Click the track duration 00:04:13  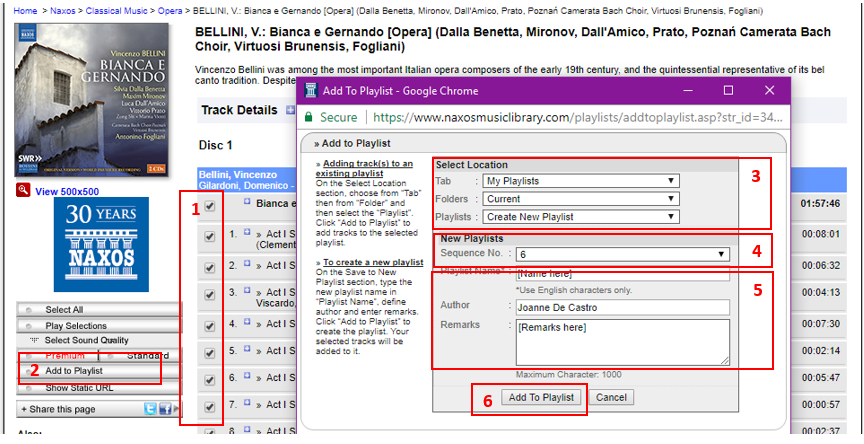[821, 293]
